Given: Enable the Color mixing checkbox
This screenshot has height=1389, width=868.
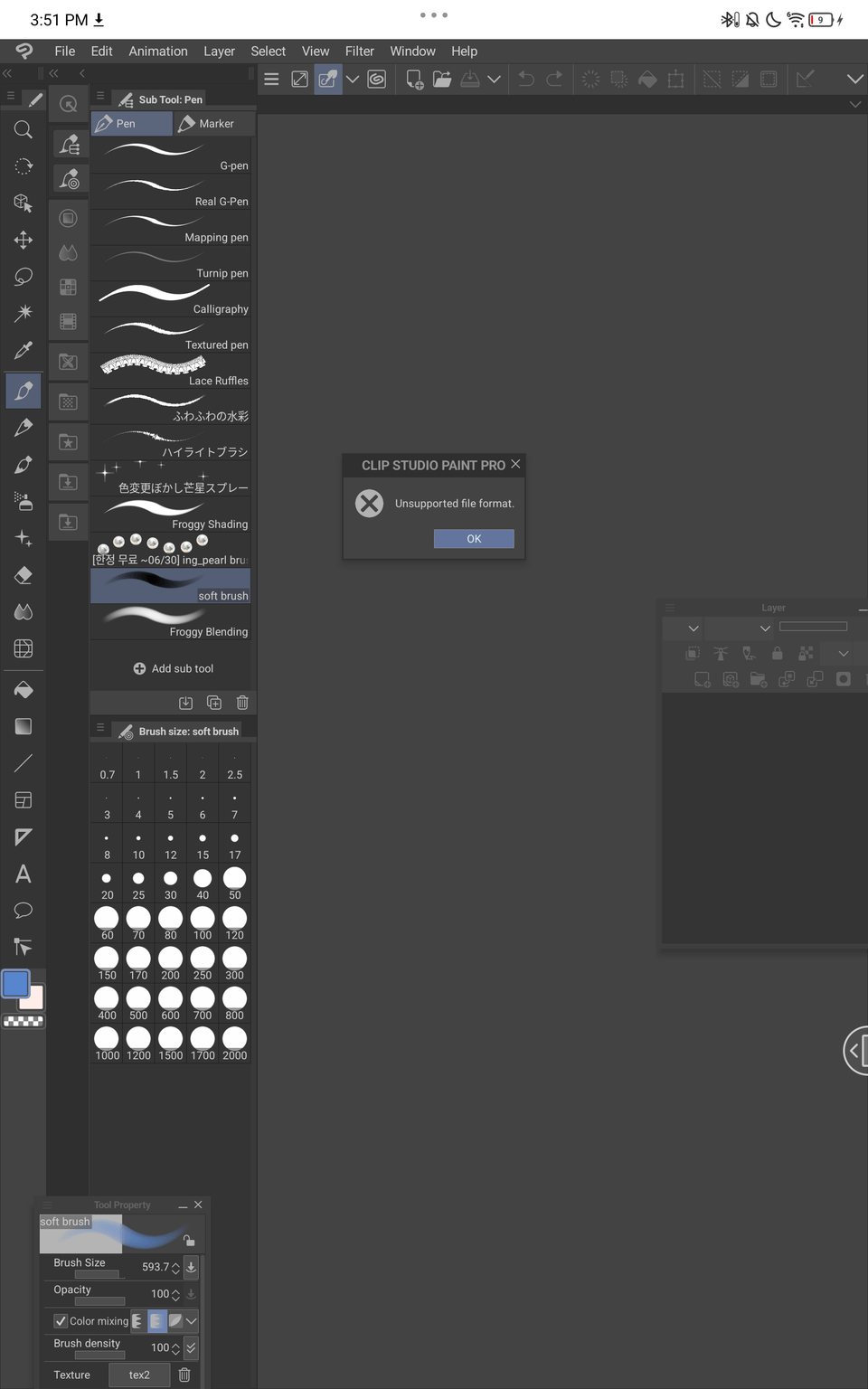Looking at the screenshot, I should coord(61,1320).
